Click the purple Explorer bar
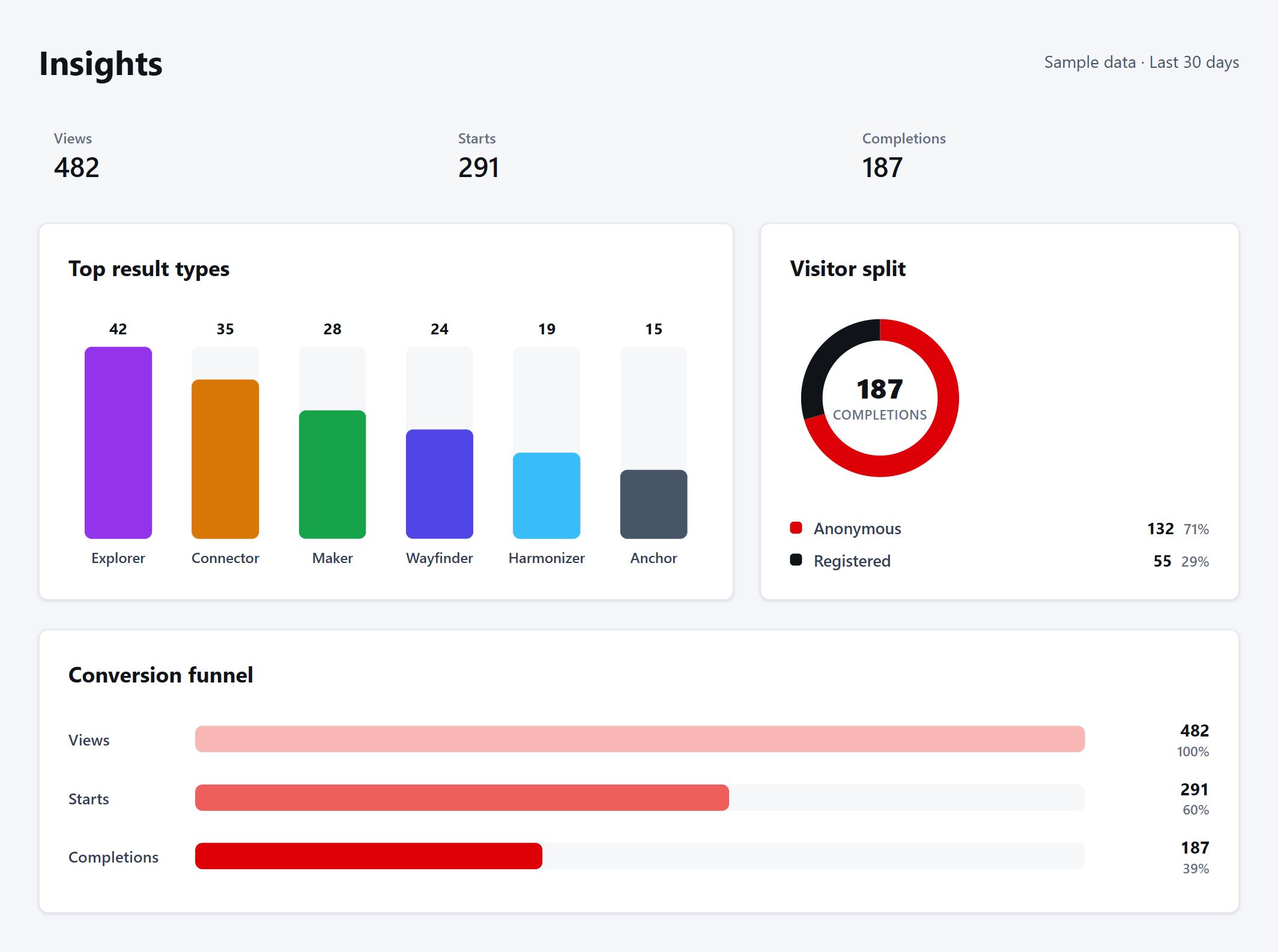The width and height of the screenshot is (1278, 952). pos(118,442)
